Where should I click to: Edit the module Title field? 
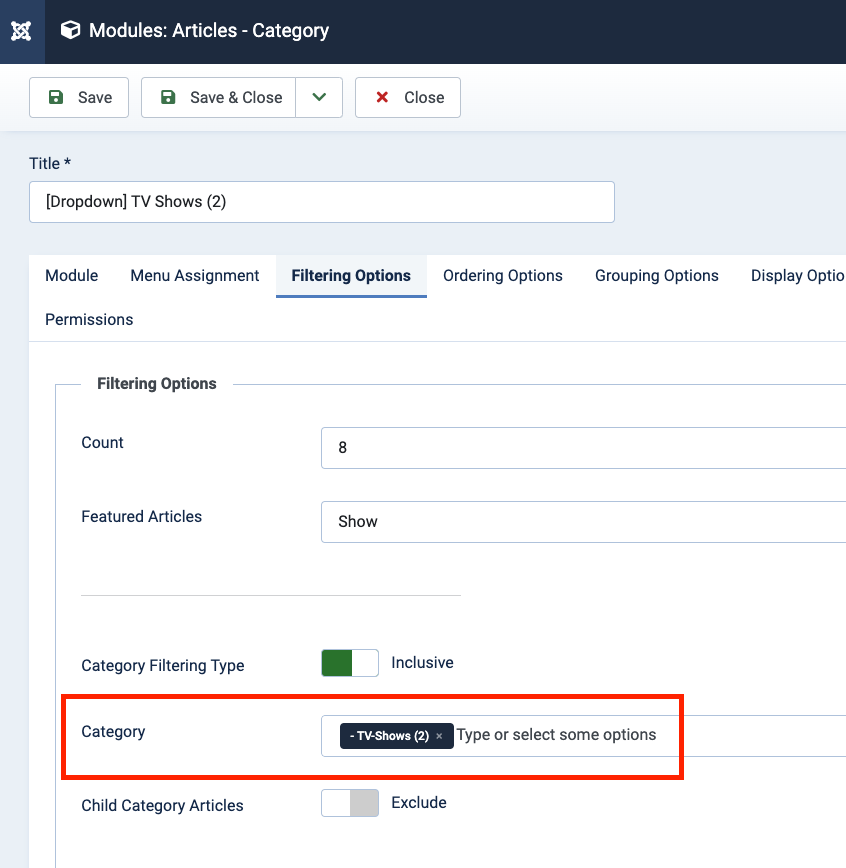click(321, 201)
